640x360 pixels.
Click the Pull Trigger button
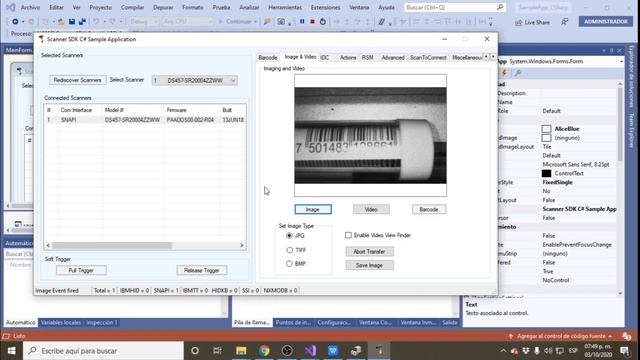(81, 270)
